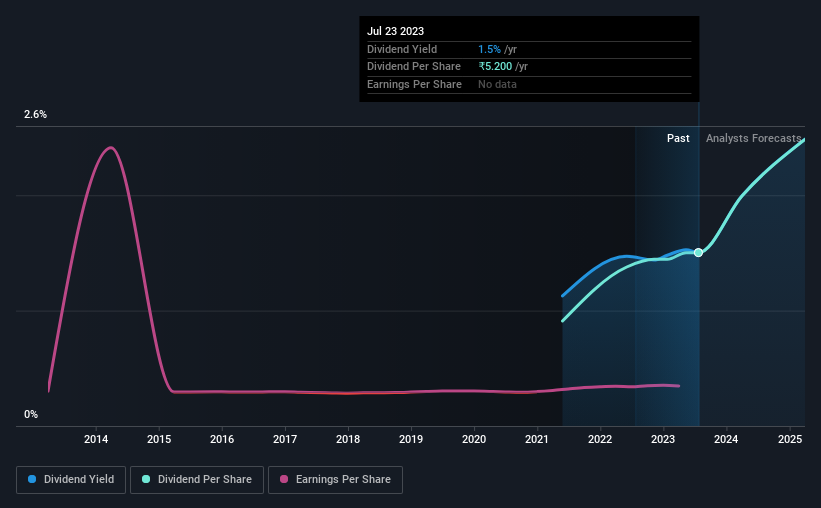This screenshot has height=508, width=821.
Task: Click the Jul 23 2023 tooltip date
Action: pos(395,31)
